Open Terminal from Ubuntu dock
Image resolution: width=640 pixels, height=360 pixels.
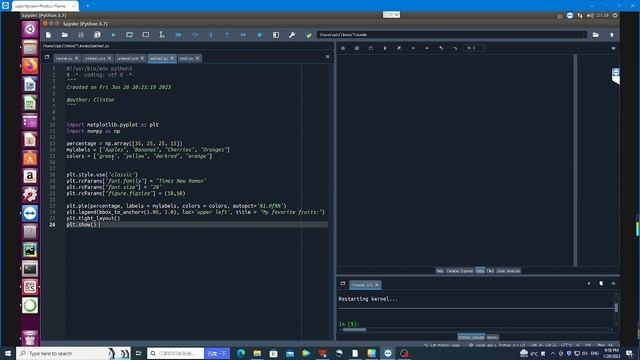click(30, 269)
